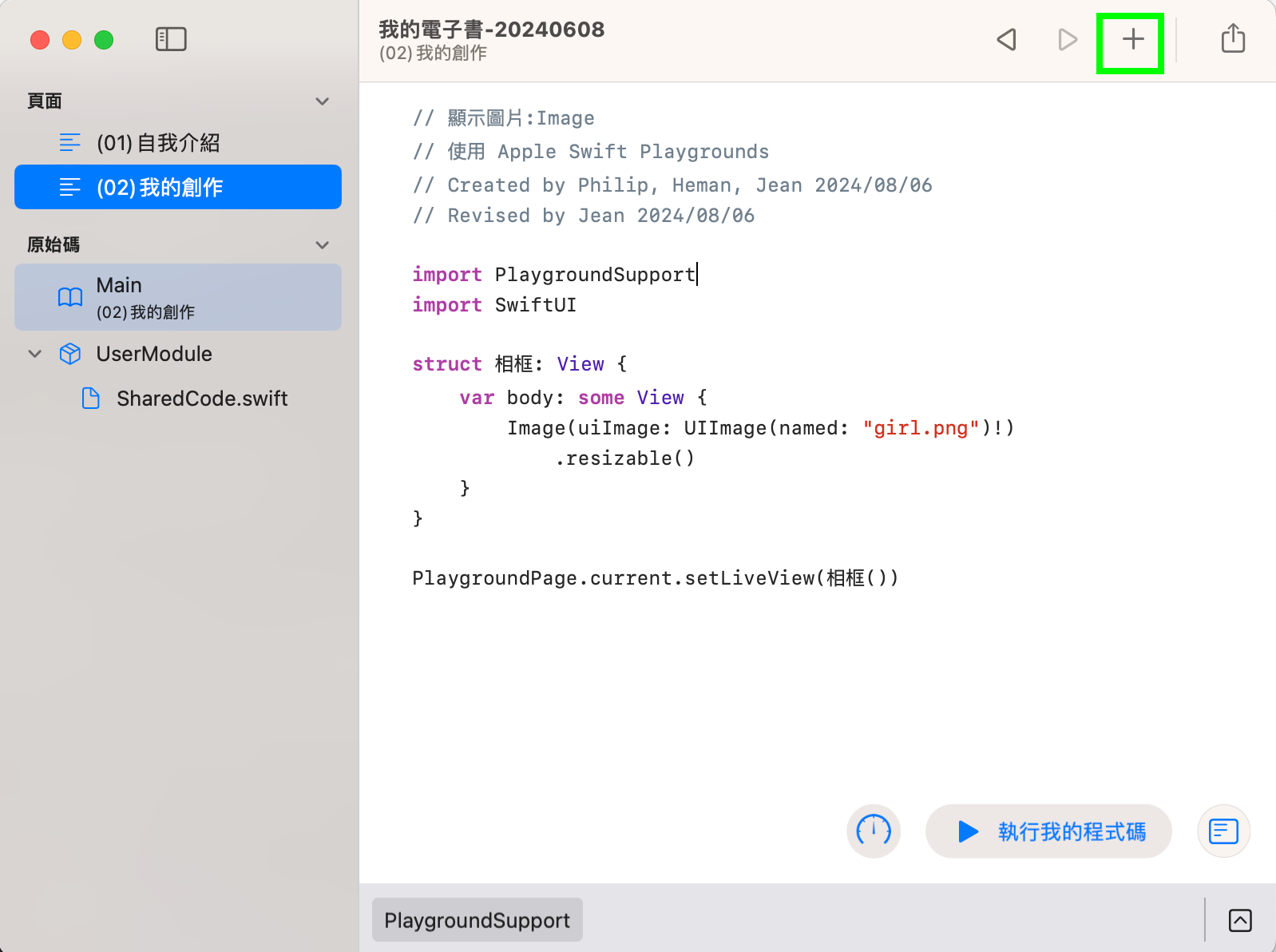Select the (02) 我的創作 page
This screenshot has height=952, width=1276.
coord(178,187)
